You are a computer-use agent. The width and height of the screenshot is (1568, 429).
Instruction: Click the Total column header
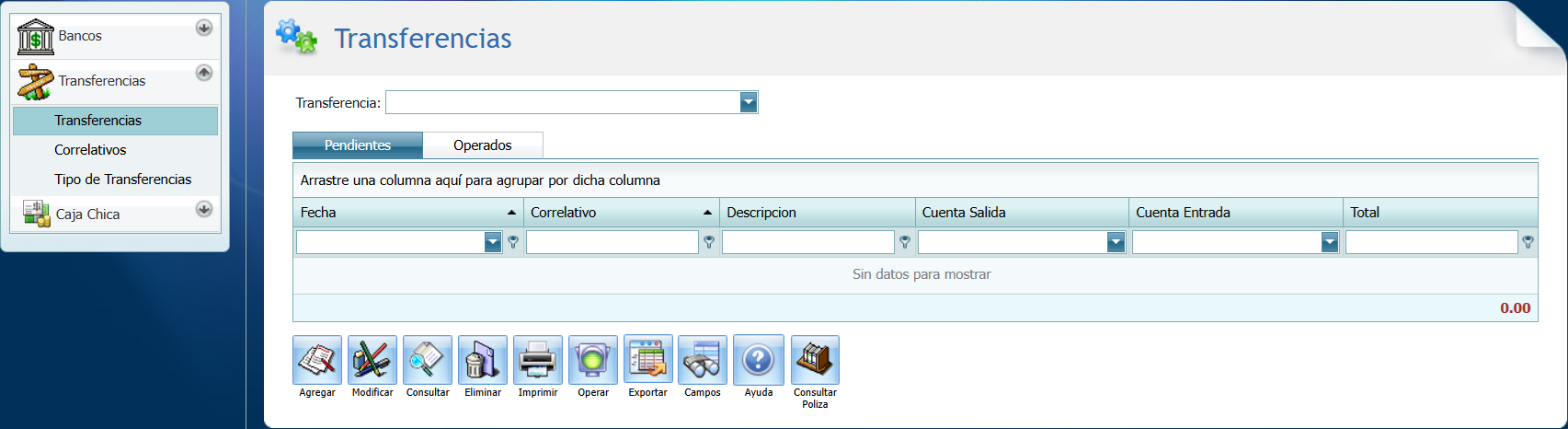(x=1440, y=213)
